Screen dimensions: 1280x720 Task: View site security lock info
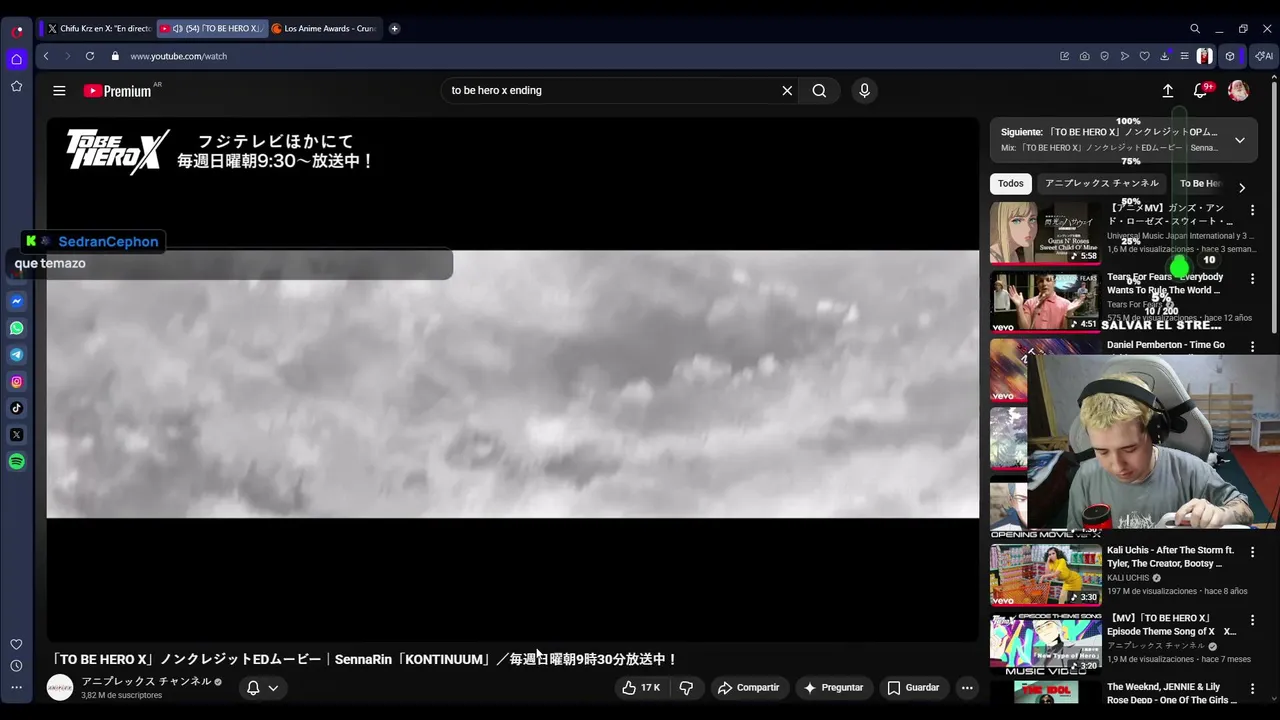115,56
